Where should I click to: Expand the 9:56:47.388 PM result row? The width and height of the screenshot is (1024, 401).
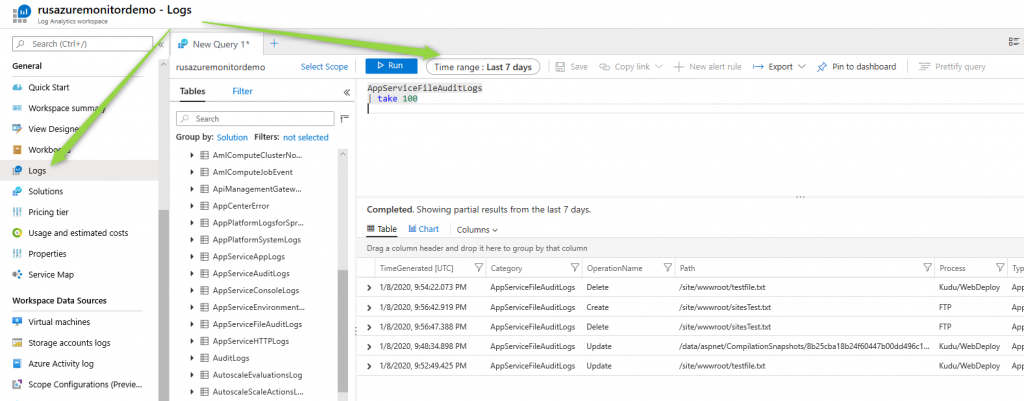[x=369, y=327]
